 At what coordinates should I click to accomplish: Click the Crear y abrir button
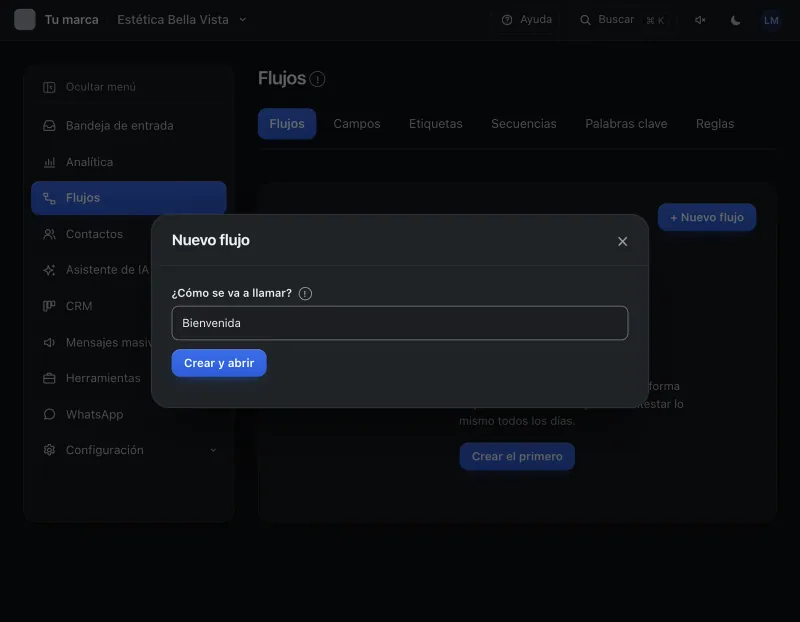click(x=219, y=363)
